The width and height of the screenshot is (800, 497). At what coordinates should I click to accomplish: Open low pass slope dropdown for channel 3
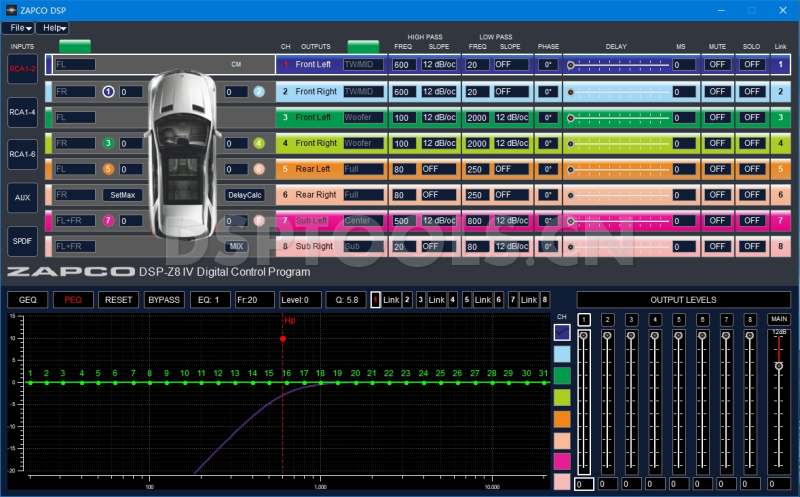(x=512, y=117)
